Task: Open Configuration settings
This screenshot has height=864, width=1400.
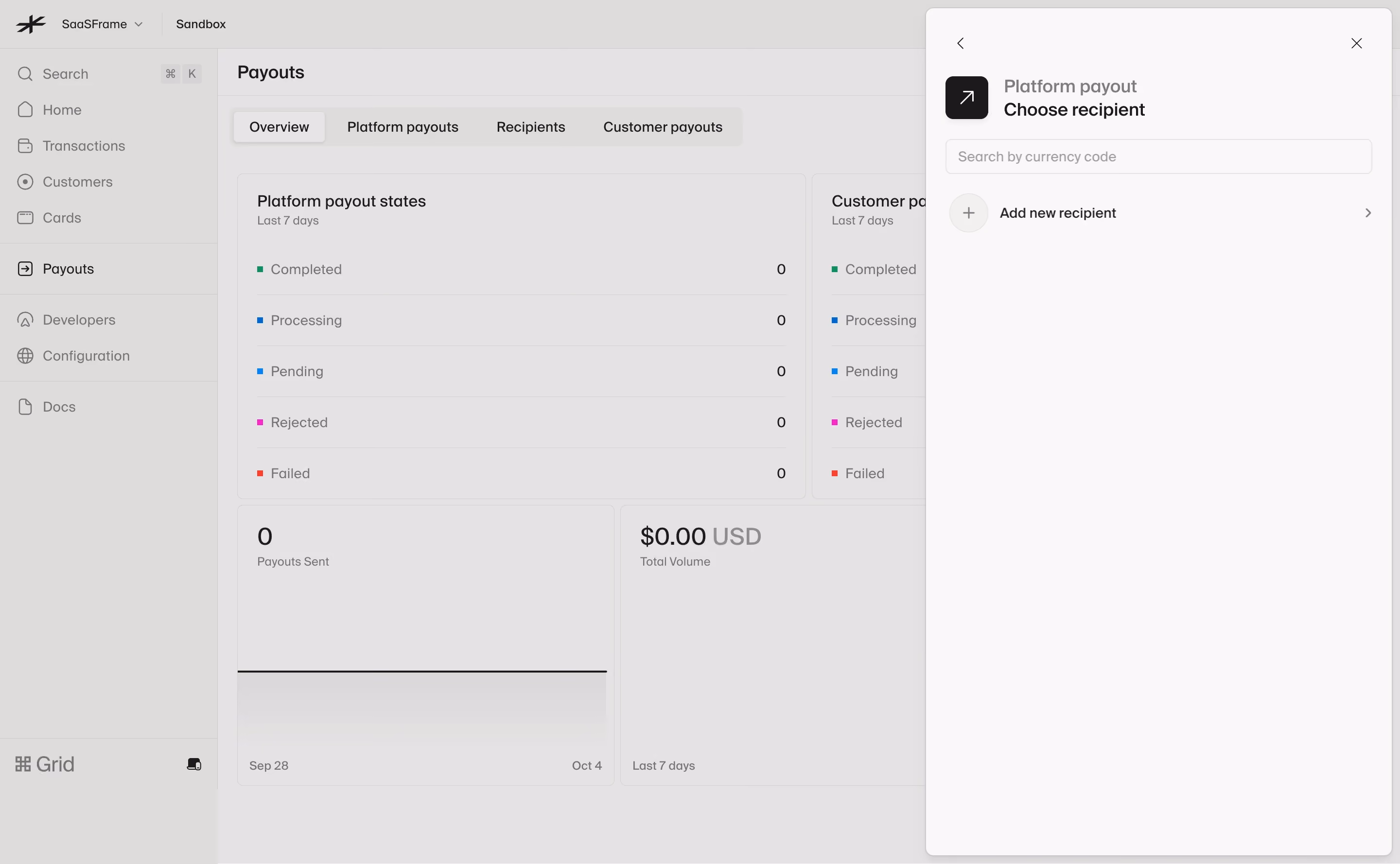Action: (86, 356)
